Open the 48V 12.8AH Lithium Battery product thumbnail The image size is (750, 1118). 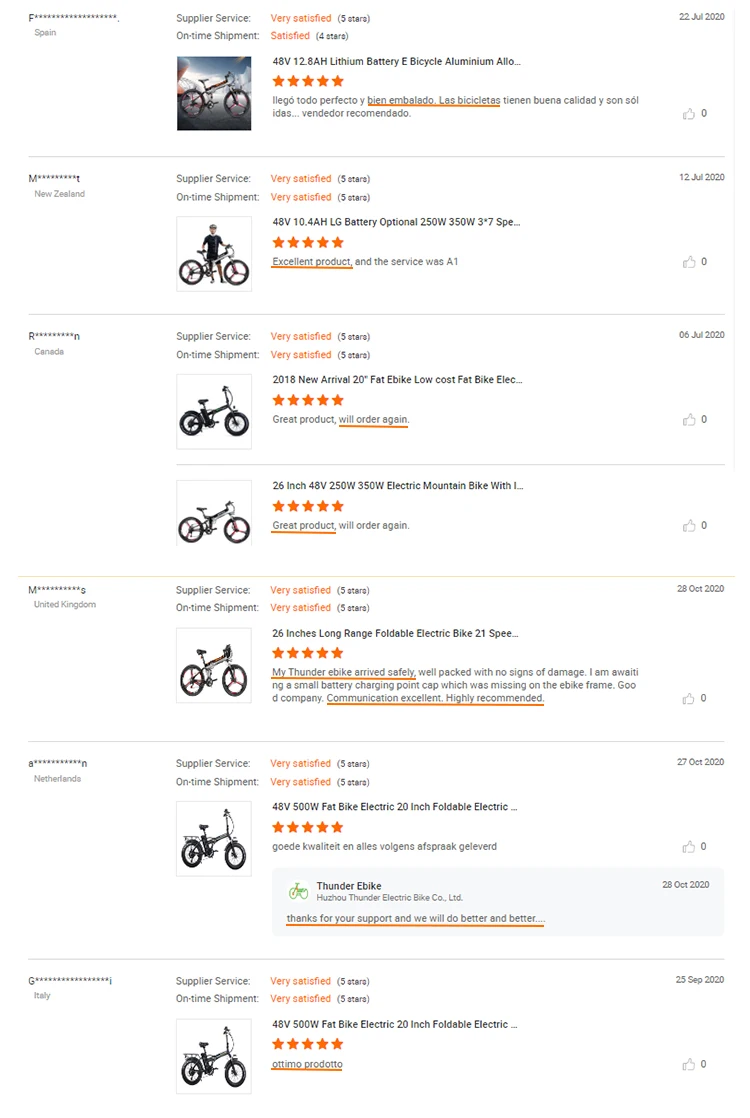pyautogui.click(x=214, y=93)
